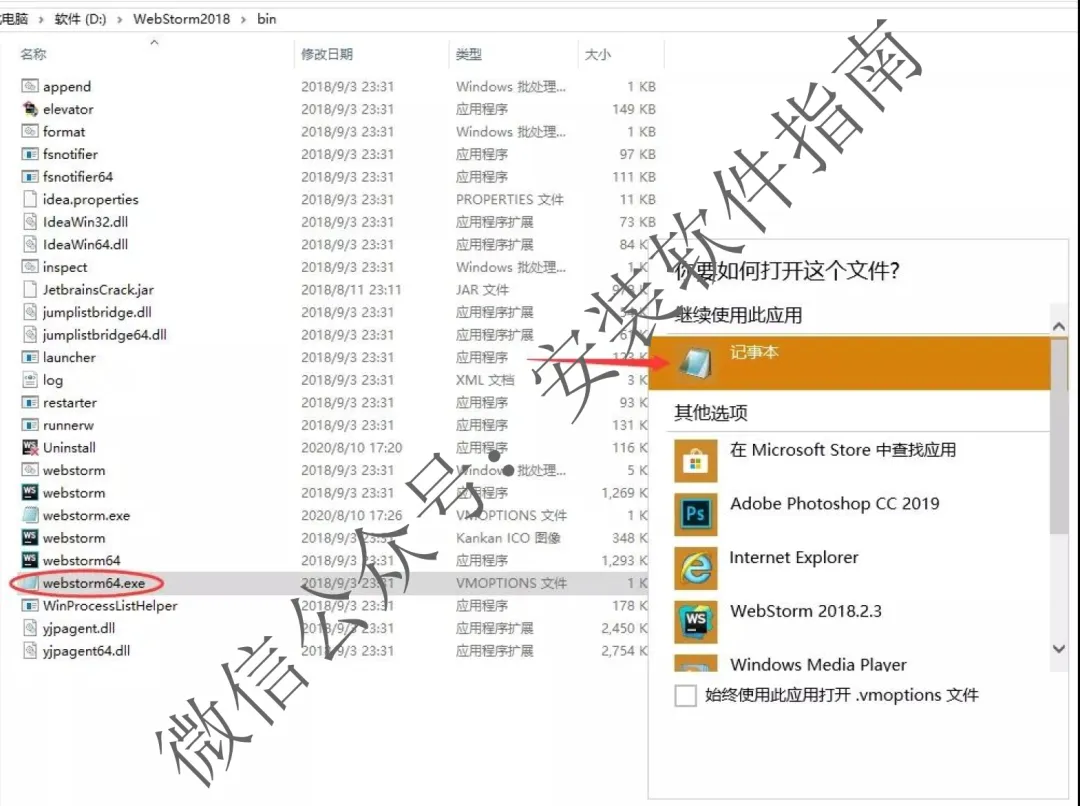
Task: Click the restarter application icon
Action: coord(30,402)
